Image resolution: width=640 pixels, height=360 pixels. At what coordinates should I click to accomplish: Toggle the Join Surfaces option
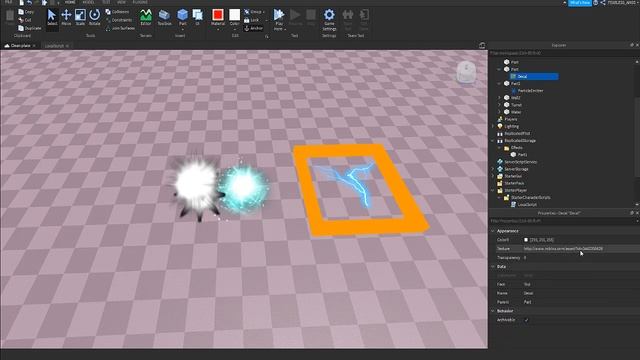(x=120, y=28)
